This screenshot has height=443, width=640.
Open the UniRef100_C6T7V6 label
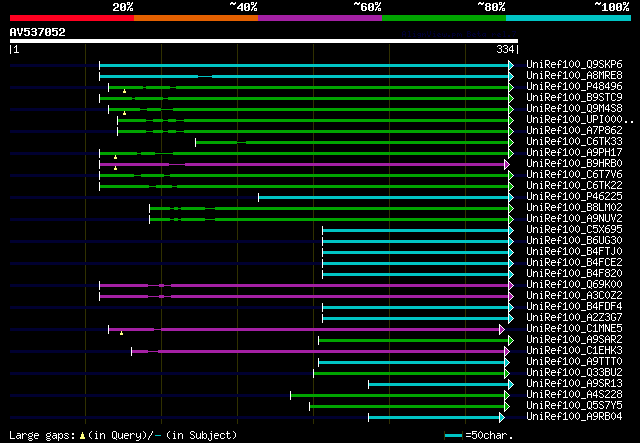point(574,175)
